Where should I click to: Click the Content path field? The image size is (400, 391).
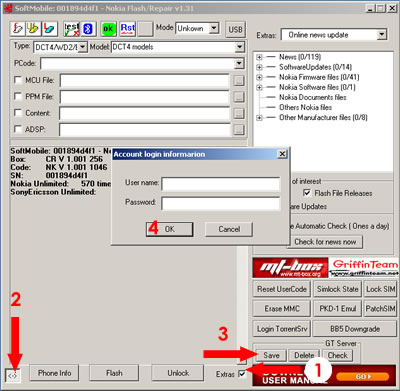[145, 113]
